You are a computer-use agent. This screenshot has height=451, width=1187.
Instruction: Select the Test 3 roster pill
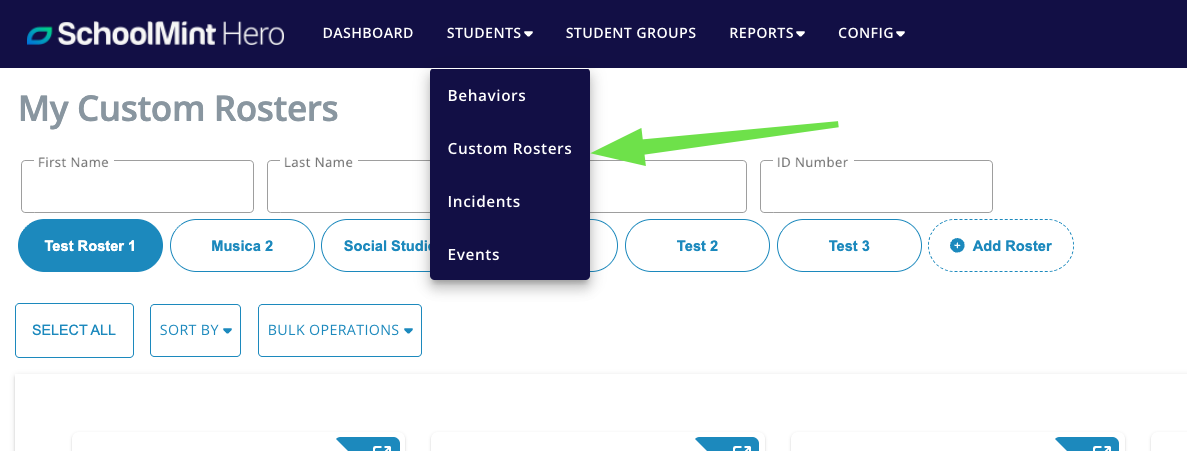pos(849,246)
